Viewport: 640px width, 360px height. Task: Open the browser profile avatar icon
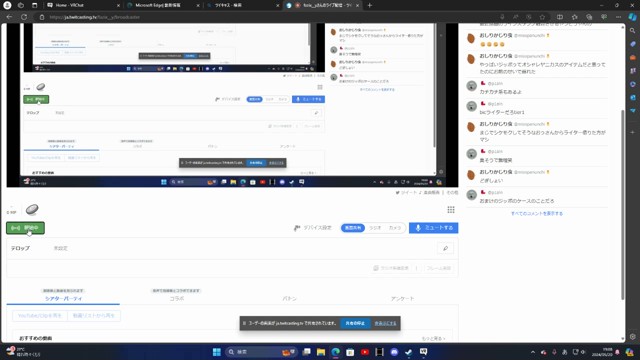(x=7, y=5)
